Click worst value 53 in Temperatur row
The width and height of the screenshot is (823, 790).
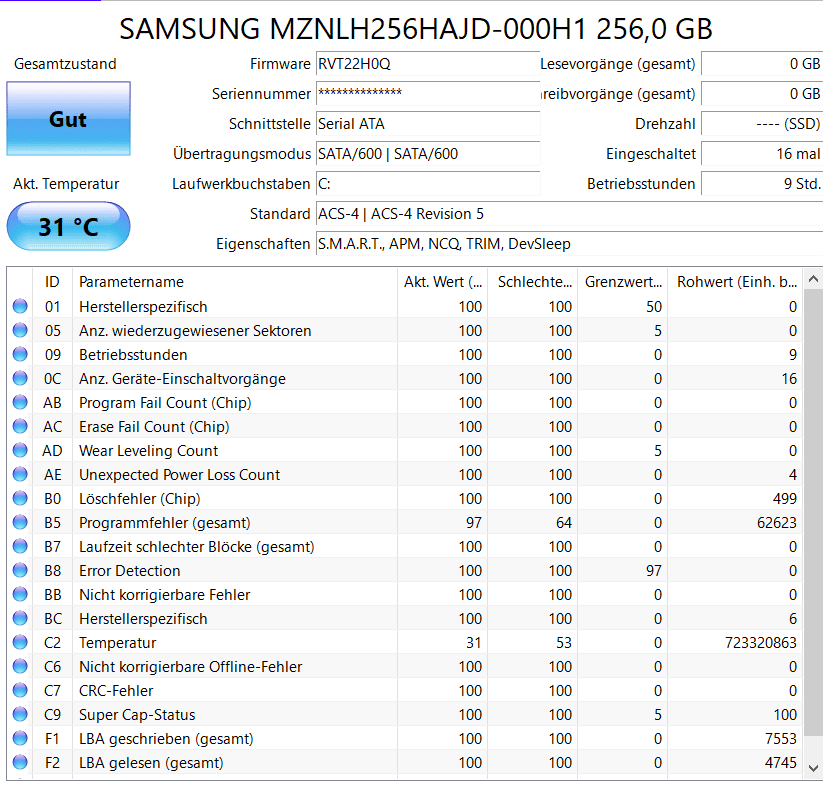(x=564, y=643)
